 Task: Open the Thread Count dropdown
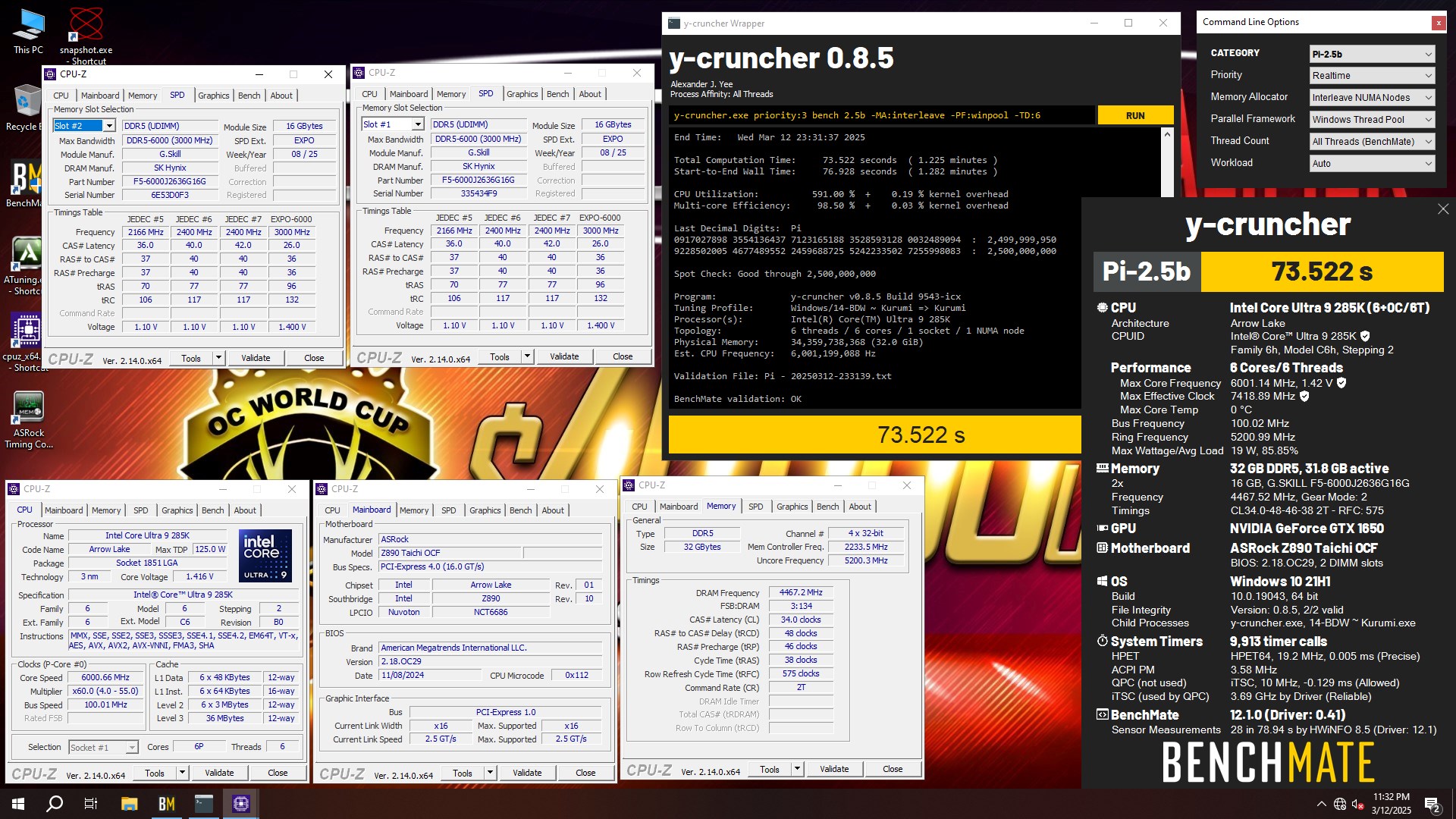click(x=1373, y=141)
